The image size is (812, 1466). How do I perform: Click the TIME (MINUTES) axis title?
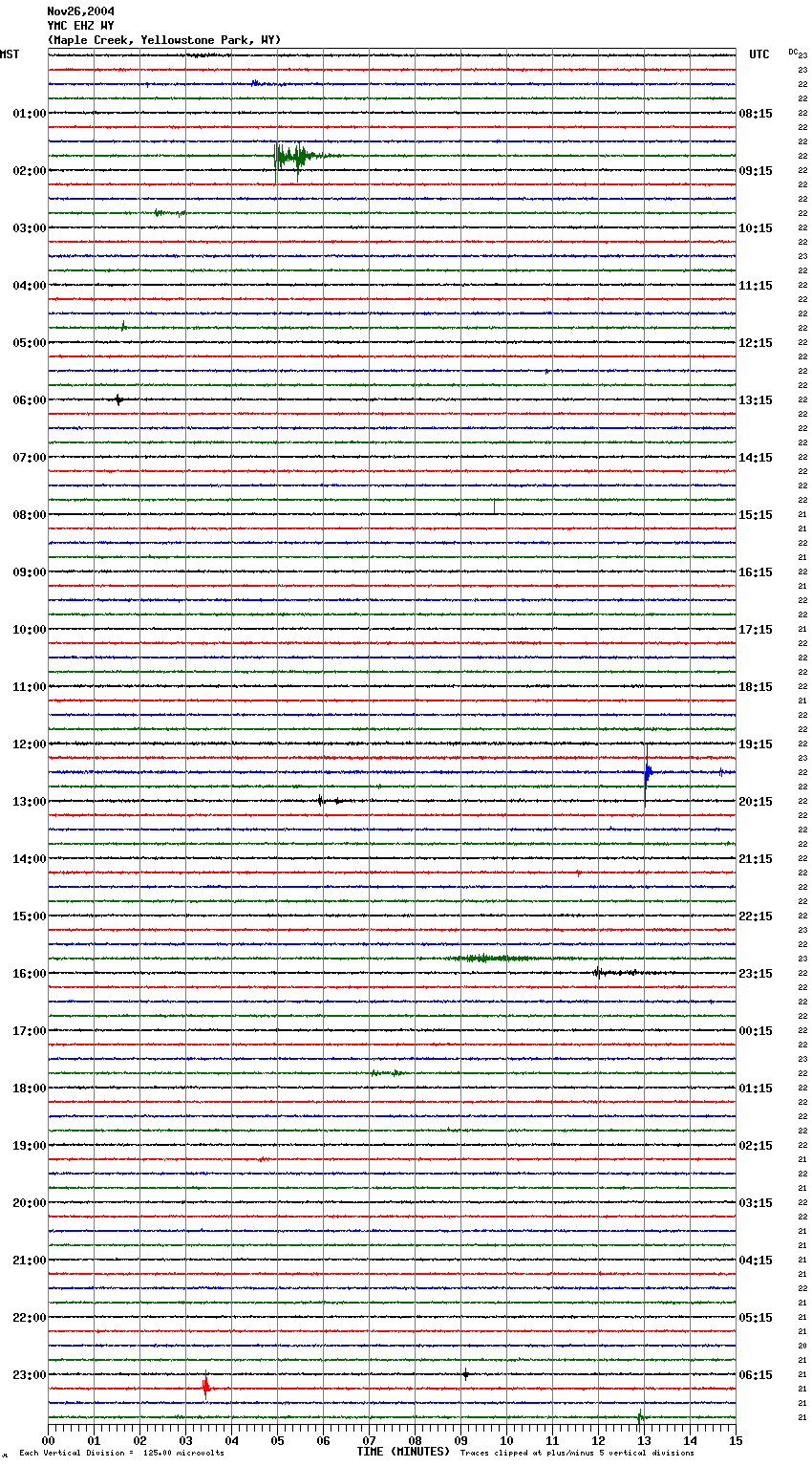pos(403,1452)
